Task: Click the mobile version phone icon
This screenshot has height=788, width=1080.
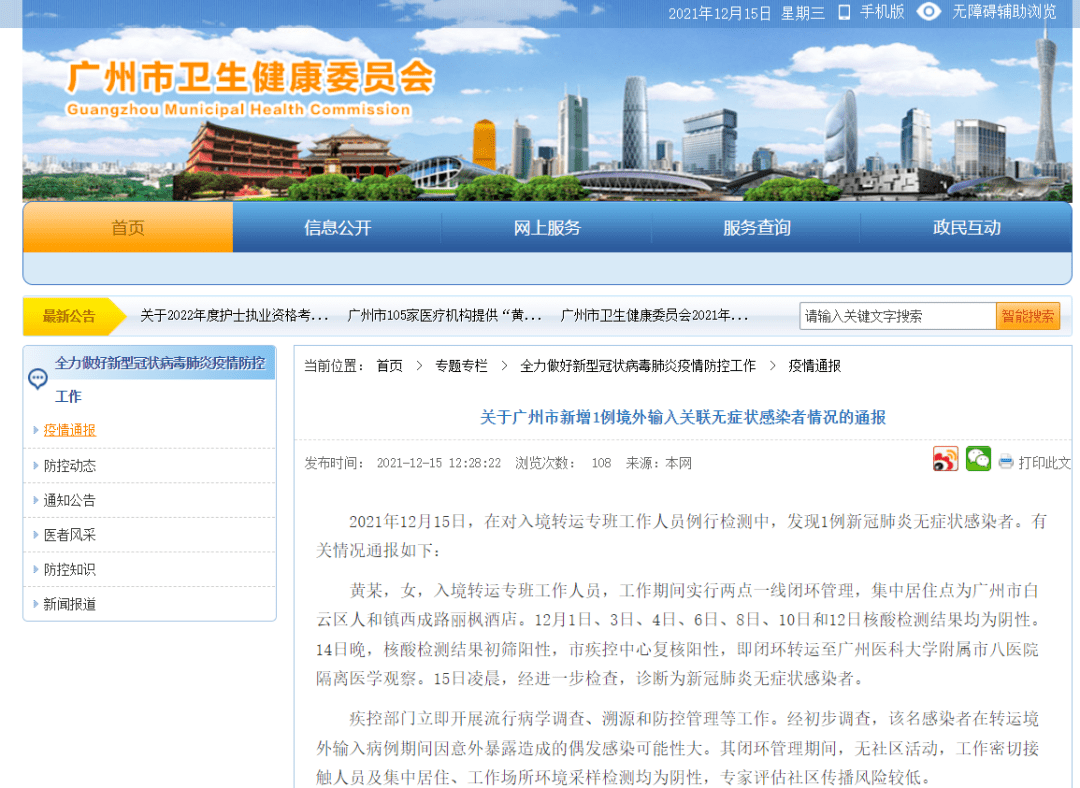Action: 844,12
